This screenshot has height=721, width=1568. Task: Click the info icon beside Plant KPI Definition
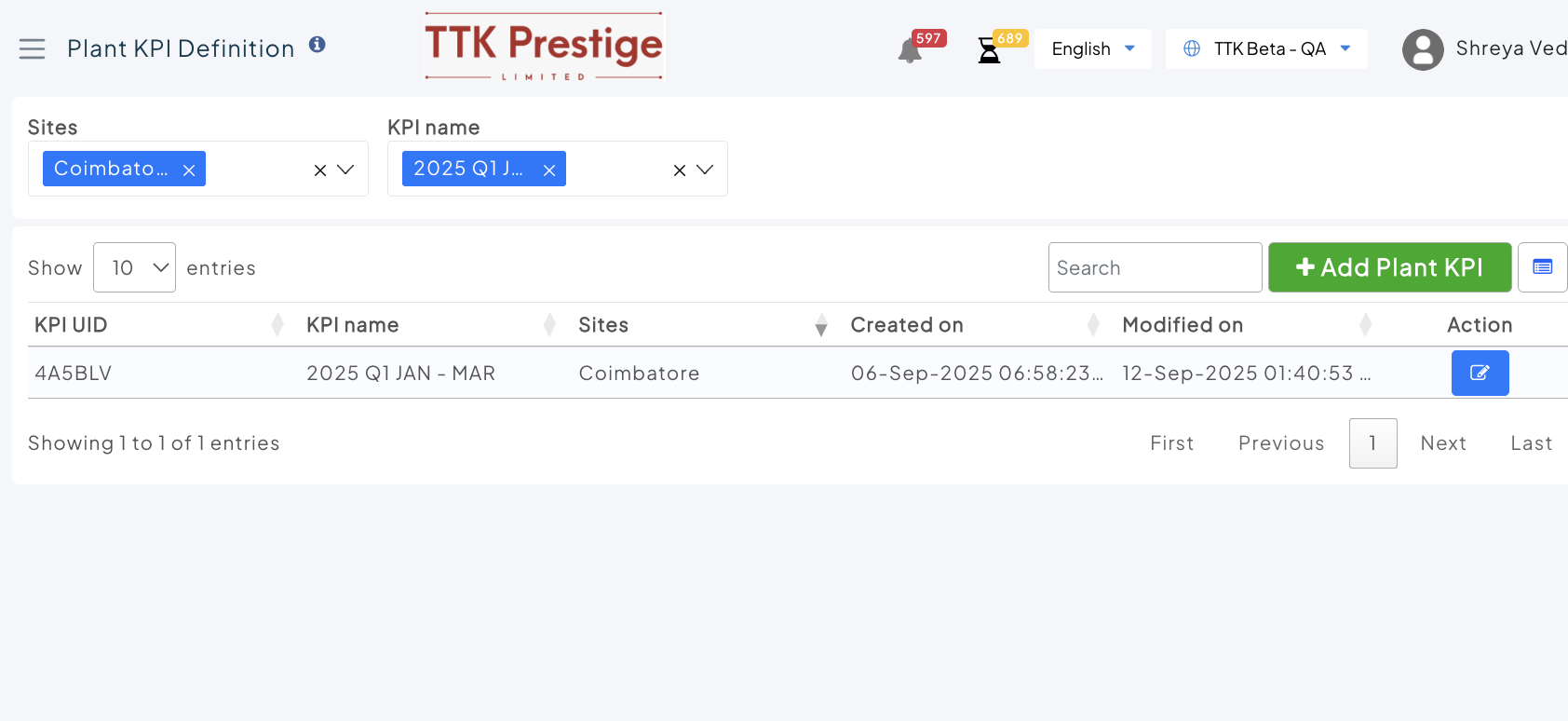point(318,45)
